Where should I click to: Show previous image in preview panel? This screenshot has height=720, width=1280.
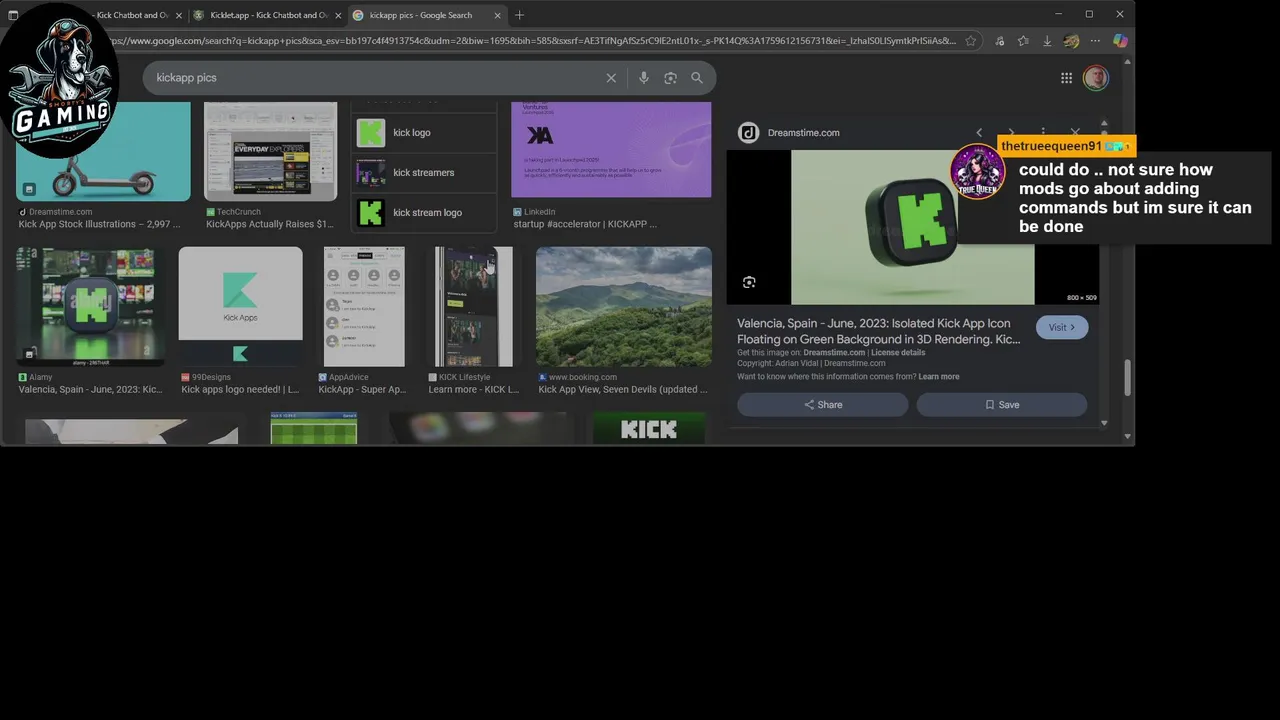[x=979, y=132]
